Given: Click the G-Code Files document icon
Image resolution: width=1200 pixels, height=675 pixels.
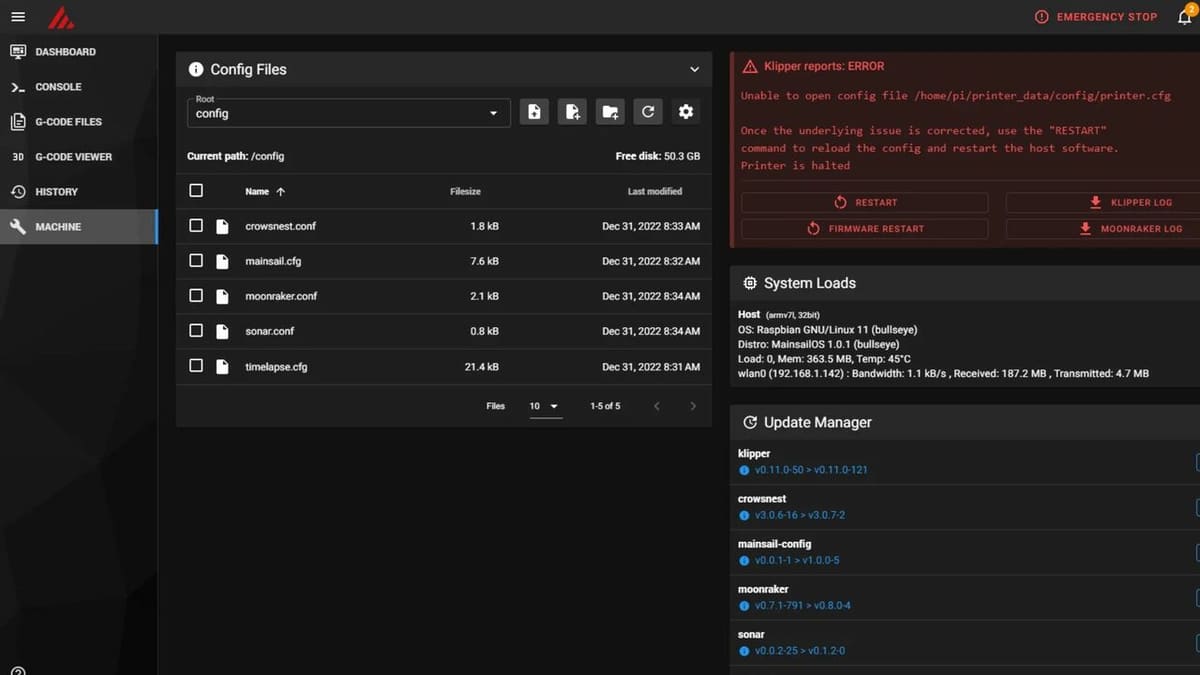Looking at the screenshot, I should point(18,122).
